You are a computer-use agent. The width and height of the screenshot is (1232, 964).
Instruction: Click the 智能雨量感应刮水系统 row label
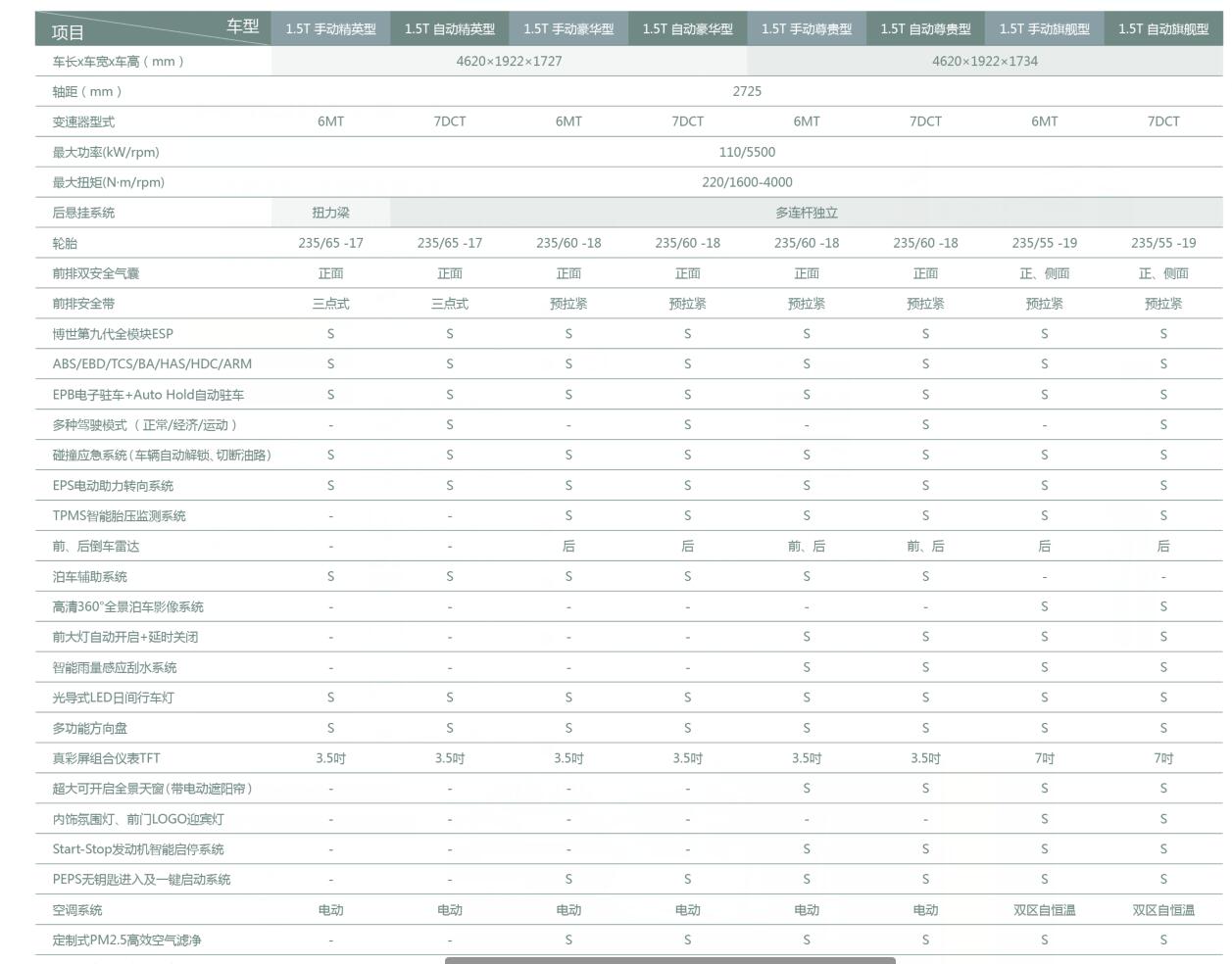pos(115,668)
